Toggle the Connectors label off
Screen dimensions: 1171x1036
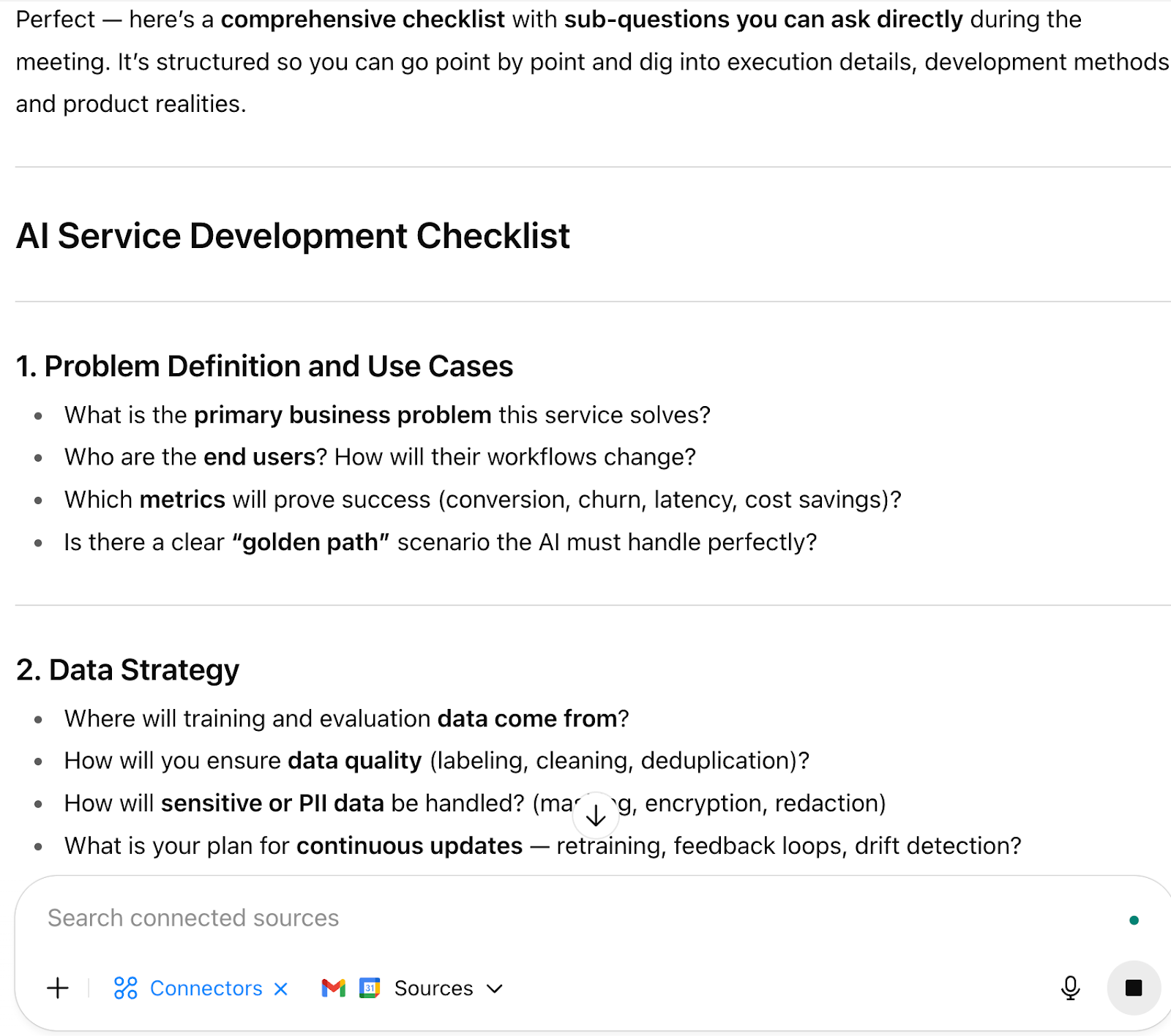pyautogui.click(x=206, y=988)
